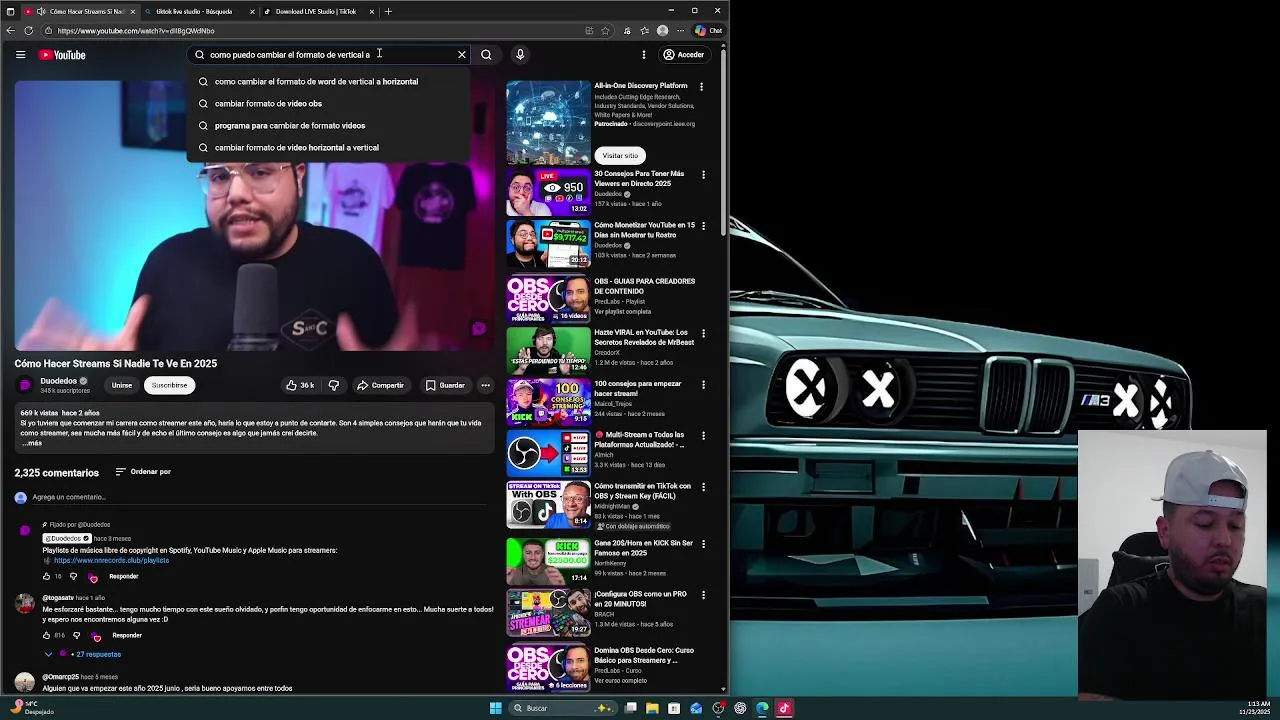This screenshot has height=720, width=1280.
Task: Pick suggestion 'como cambiar el formato de word de vertical a horizontal'
Action: 328,82
